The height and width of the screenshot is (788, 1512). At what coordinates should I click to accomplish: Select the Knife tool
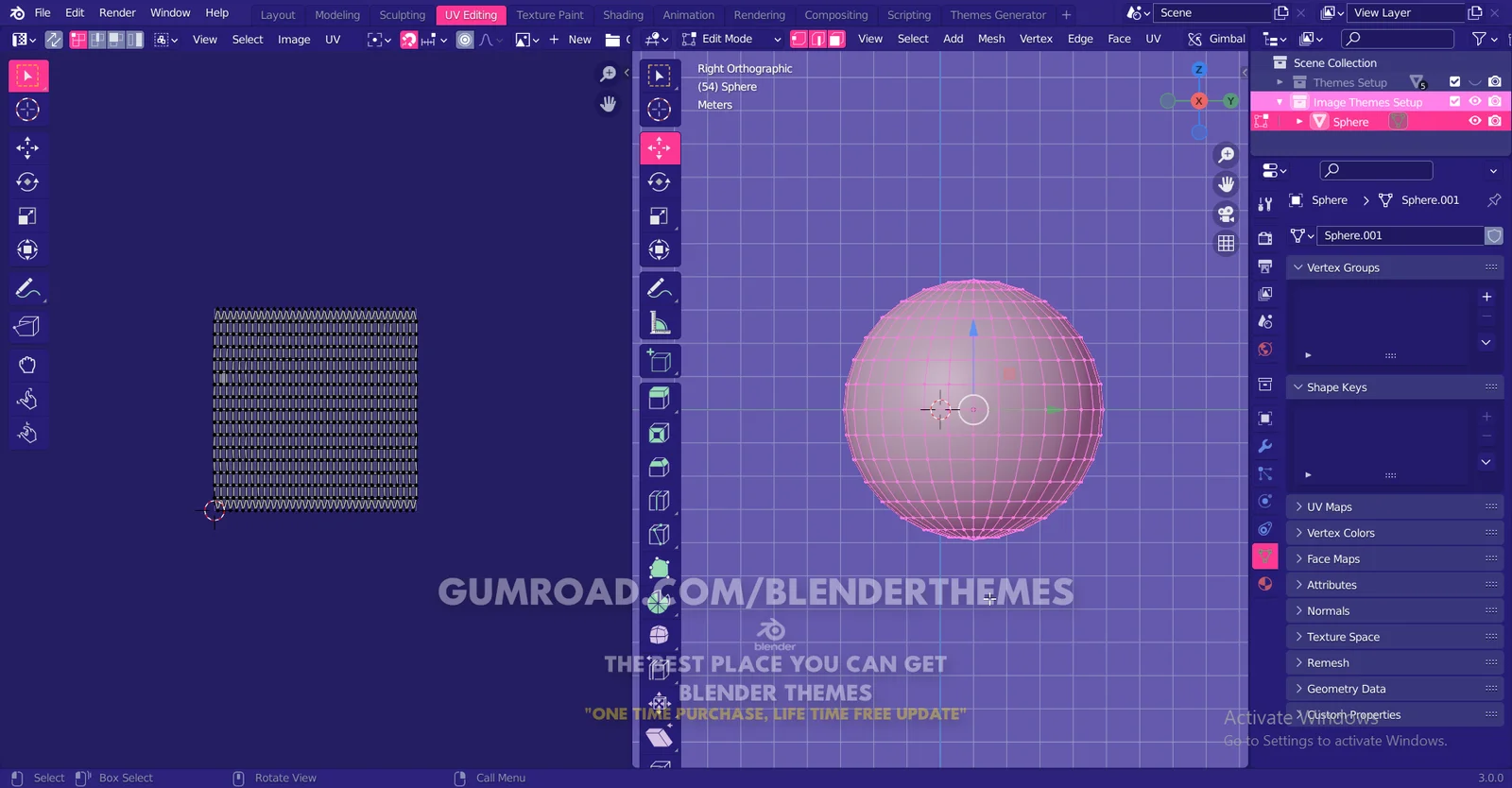tap(660, 535)
